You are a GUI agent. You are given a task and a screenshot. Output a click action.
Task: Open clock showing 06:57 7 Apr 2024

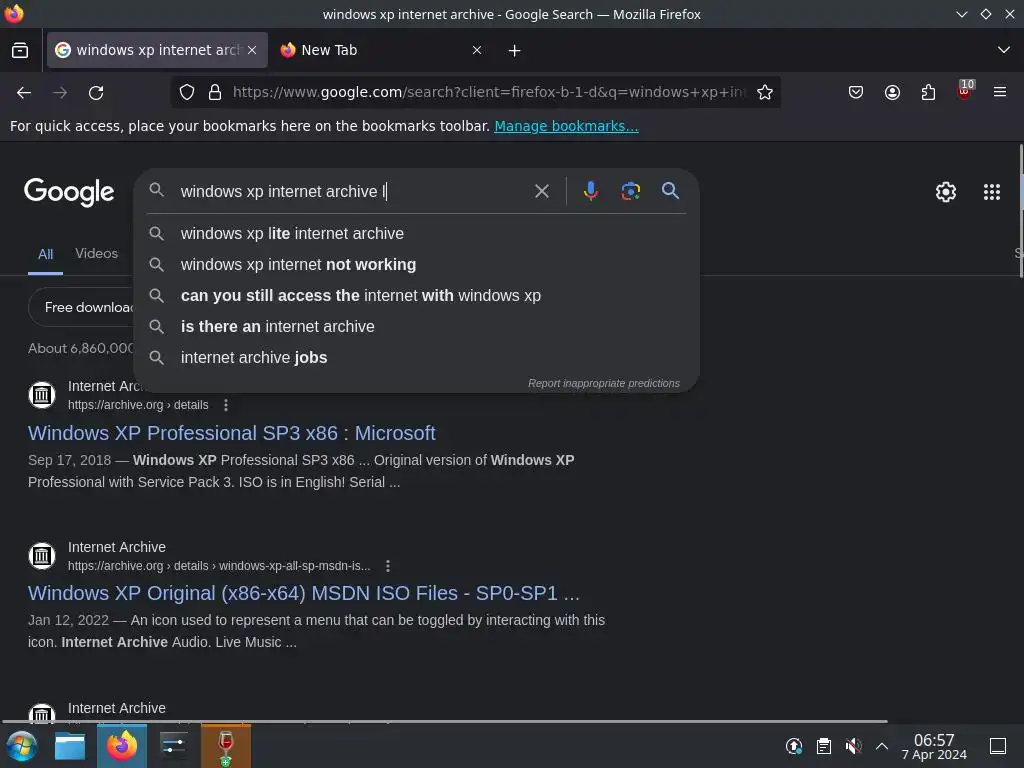pyautogui.click(x=934, y=746)
